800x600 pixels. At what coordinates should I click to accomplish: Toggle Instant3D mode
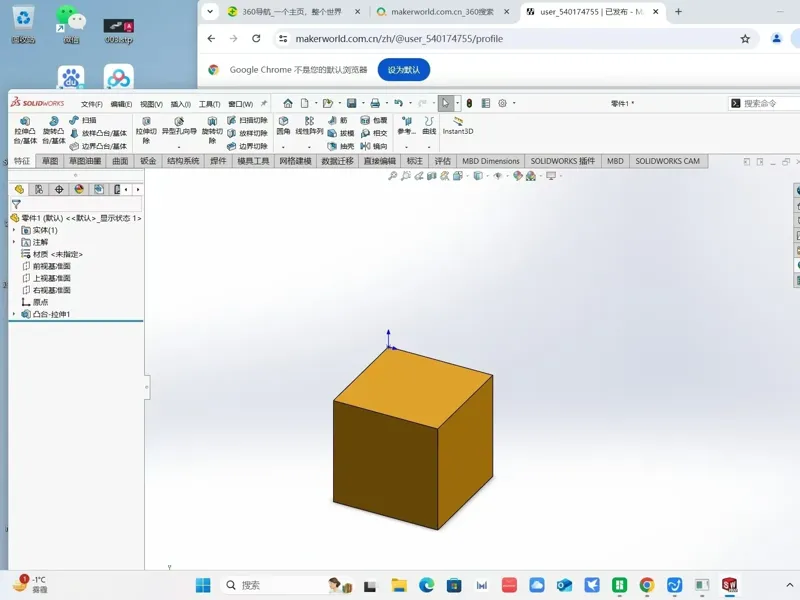pos(458,126)
